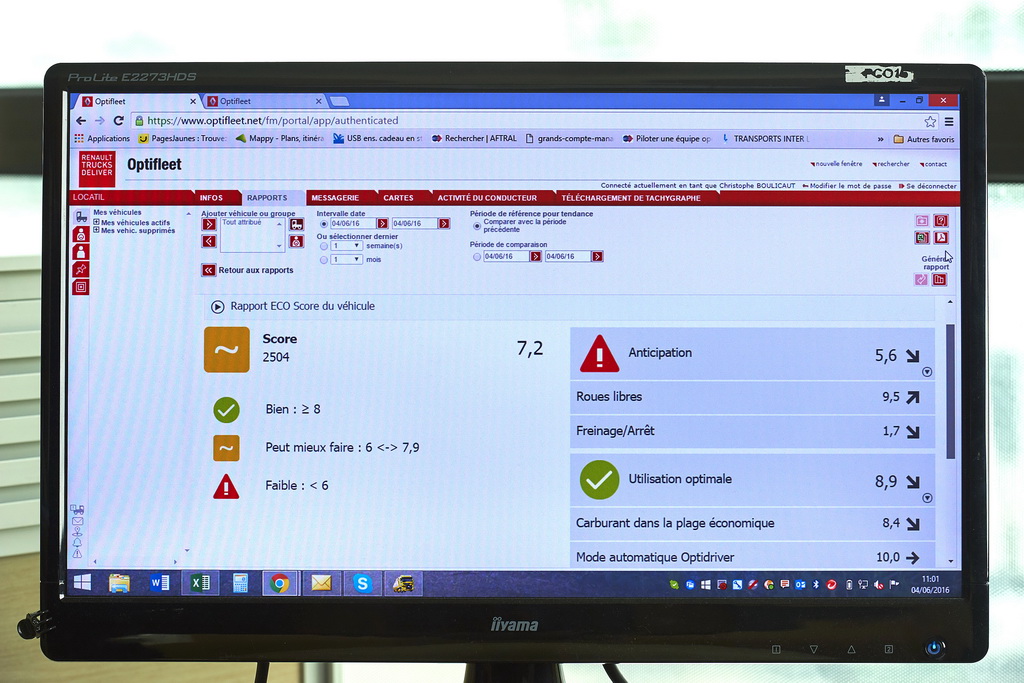Screen dimensions: 1024x683
Task: Export the report to Excel
Action: (x=921, y=238)
